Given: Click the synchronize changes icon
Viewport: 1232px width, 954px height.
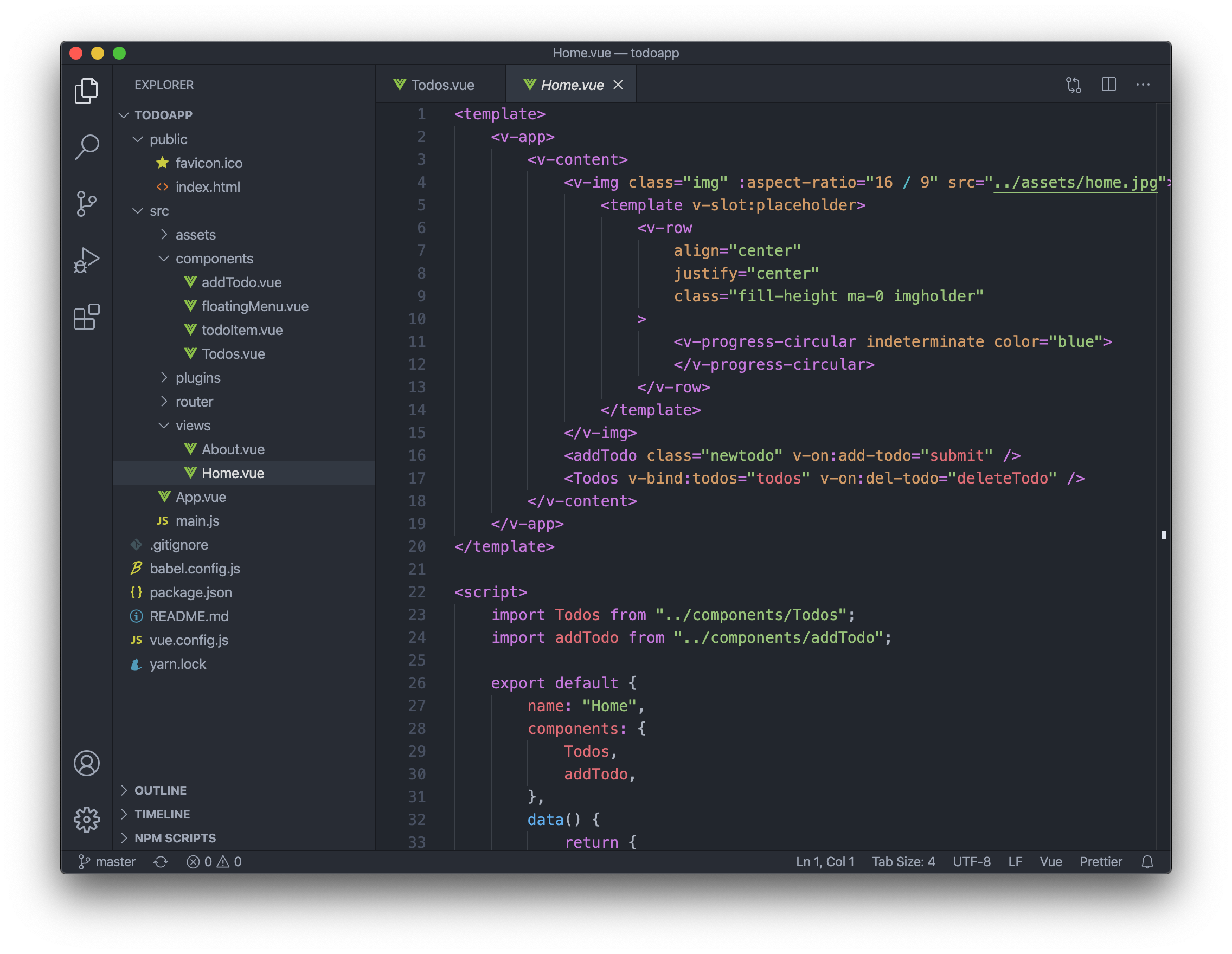Looking at the screenshot, I should tap(161, 861).
